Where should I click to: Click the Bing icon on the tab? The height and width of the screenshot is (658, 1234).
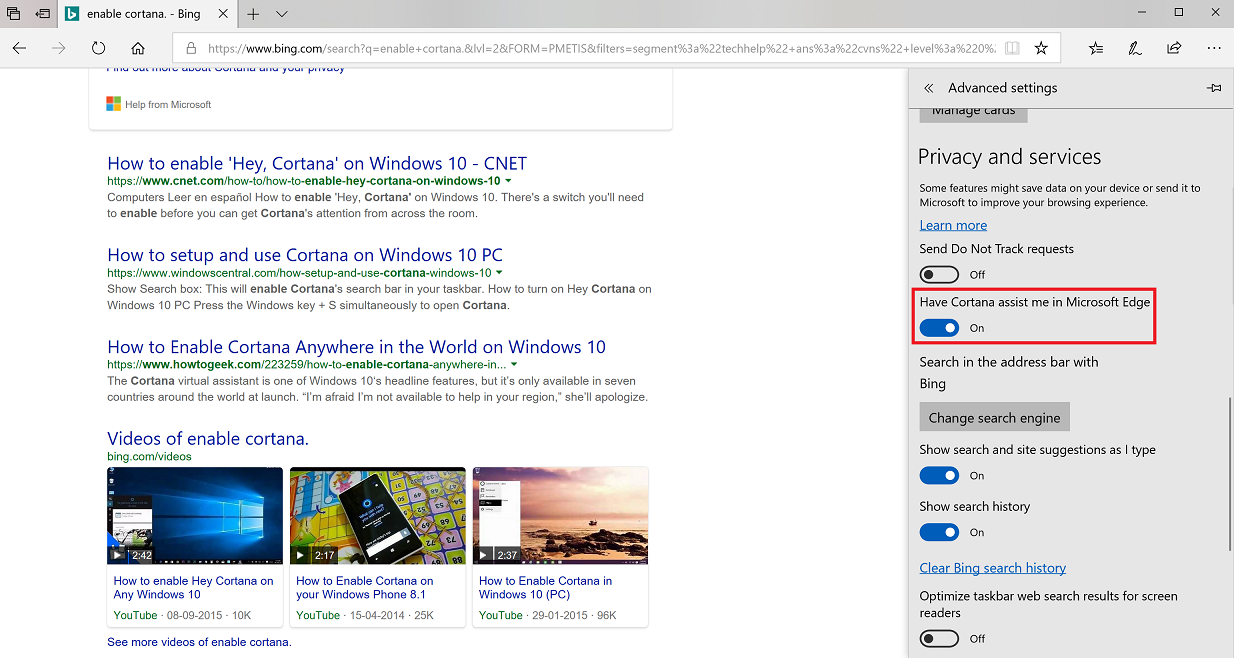click(72, 14)
